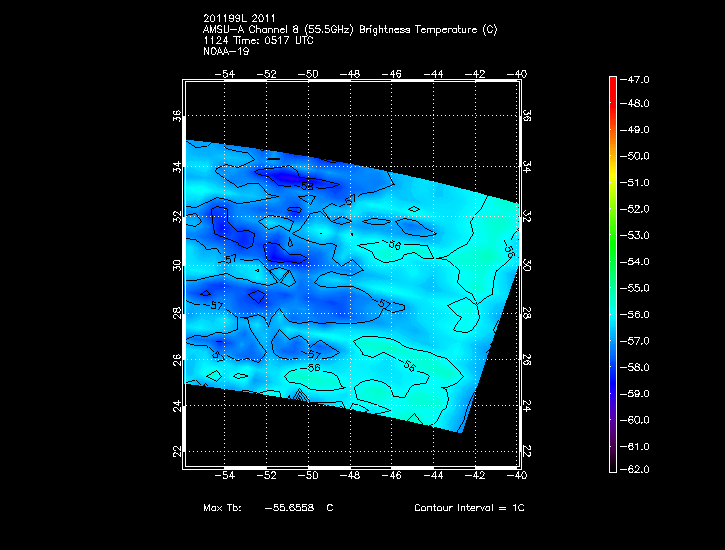This screenshot has height=550, width=725.
Task: Click the 1124 Time: 0517 UTC line
Action: 258,41
